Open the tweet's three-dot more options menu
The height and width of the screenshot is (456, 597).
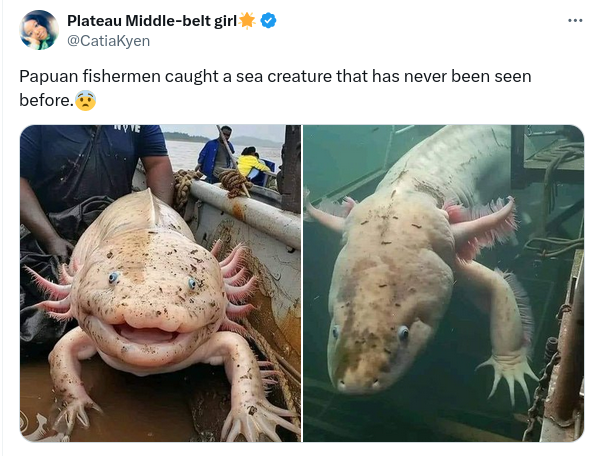575,21
